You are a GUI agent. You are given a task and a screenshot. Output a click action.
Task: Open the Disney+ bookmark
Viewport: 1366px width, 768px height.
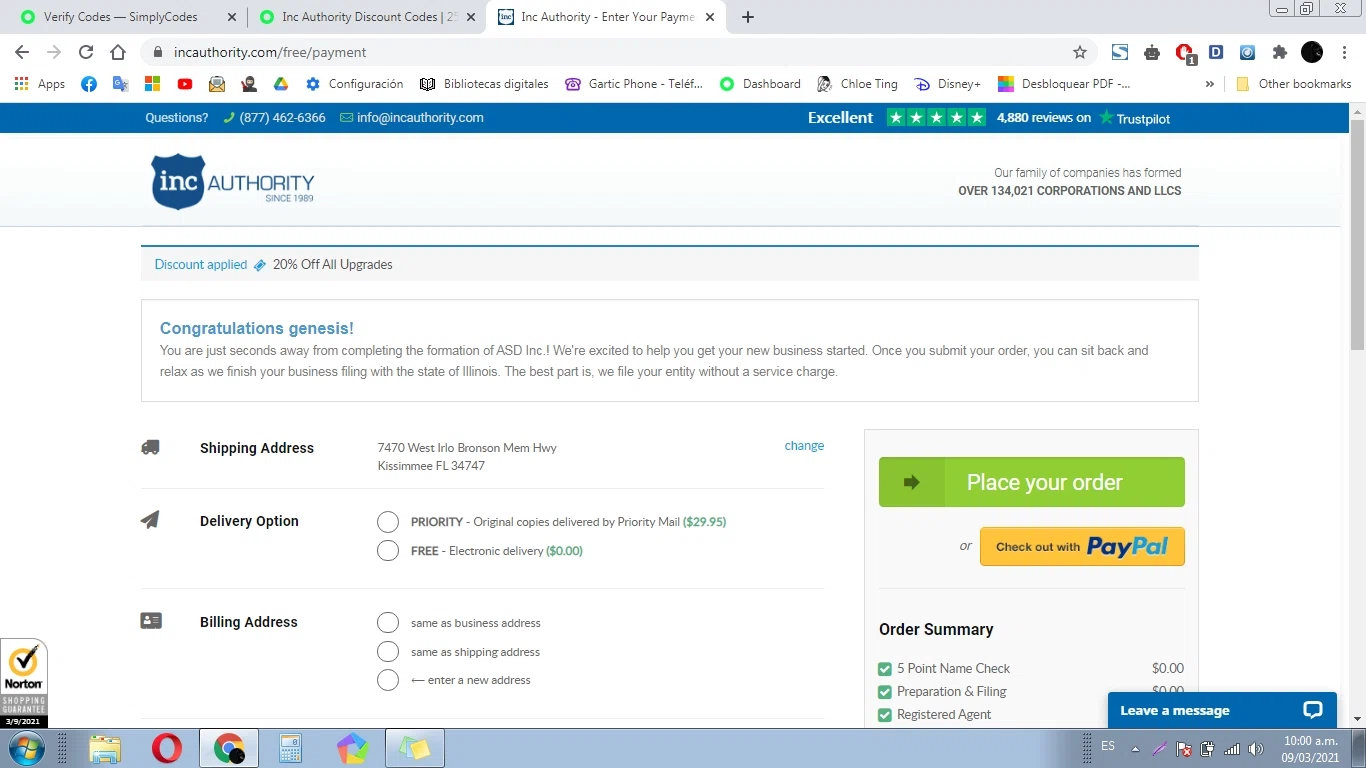(946, 84)
